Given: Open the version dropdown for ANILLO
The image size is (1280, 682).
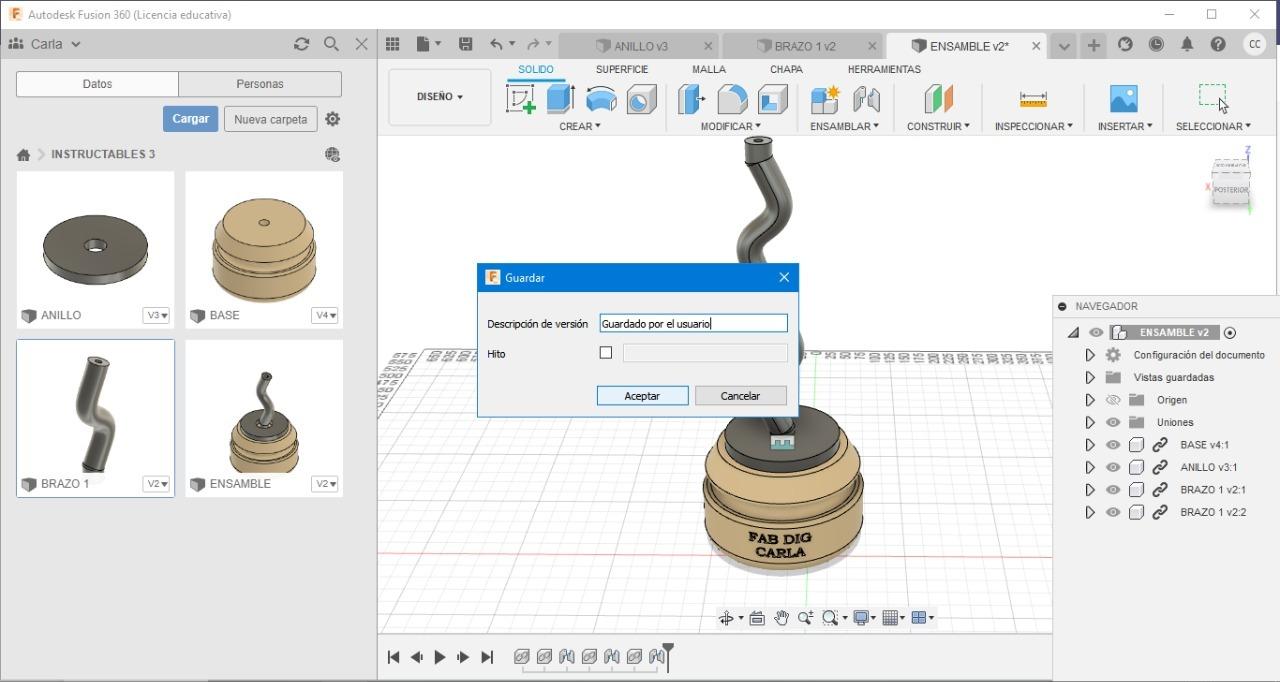Looking at the screenshot, I should pyautogui.click(x=157, y=315).
